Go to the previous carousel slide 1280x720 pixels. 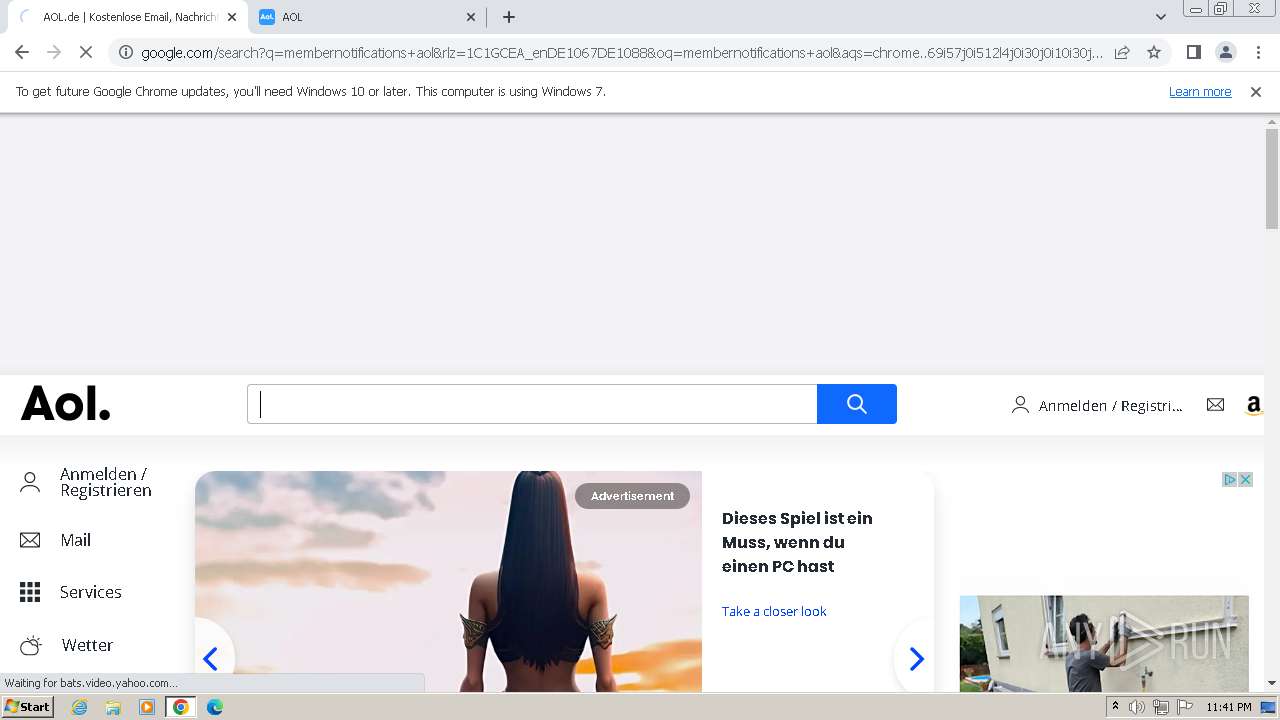click(x=210, y=659)
